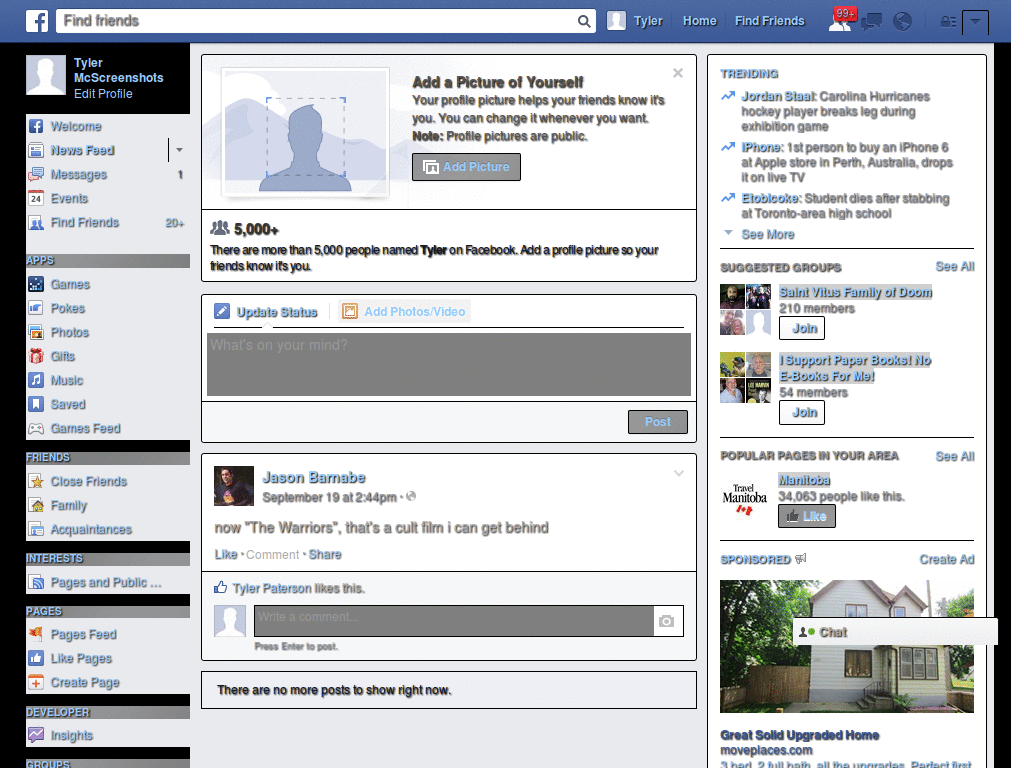Open the messages icon in top bar
This screenshot has height=768, width=1024.
tap(871, 22)
